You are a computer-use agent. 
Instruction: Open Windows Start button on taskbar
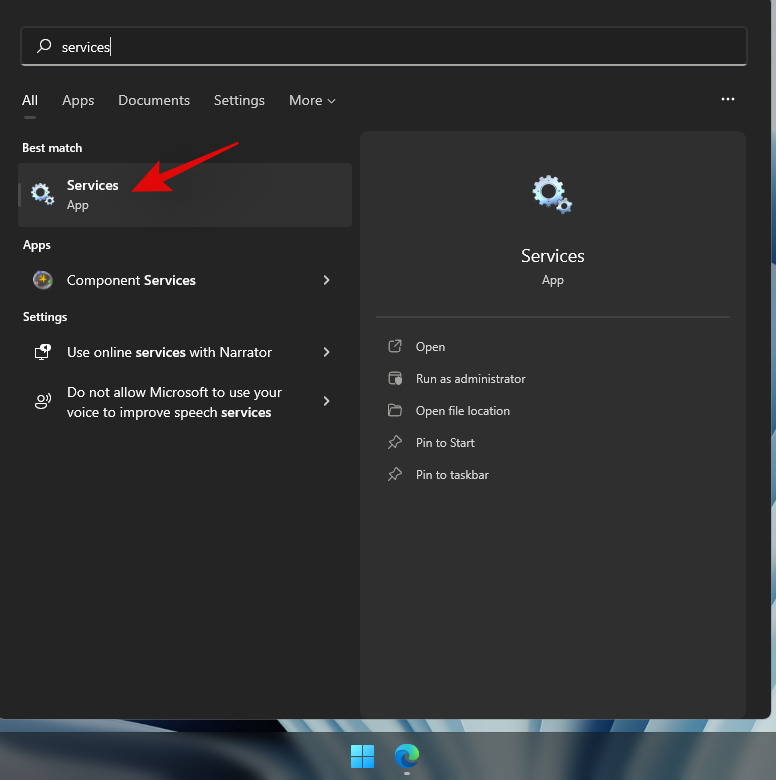[362, 756]
